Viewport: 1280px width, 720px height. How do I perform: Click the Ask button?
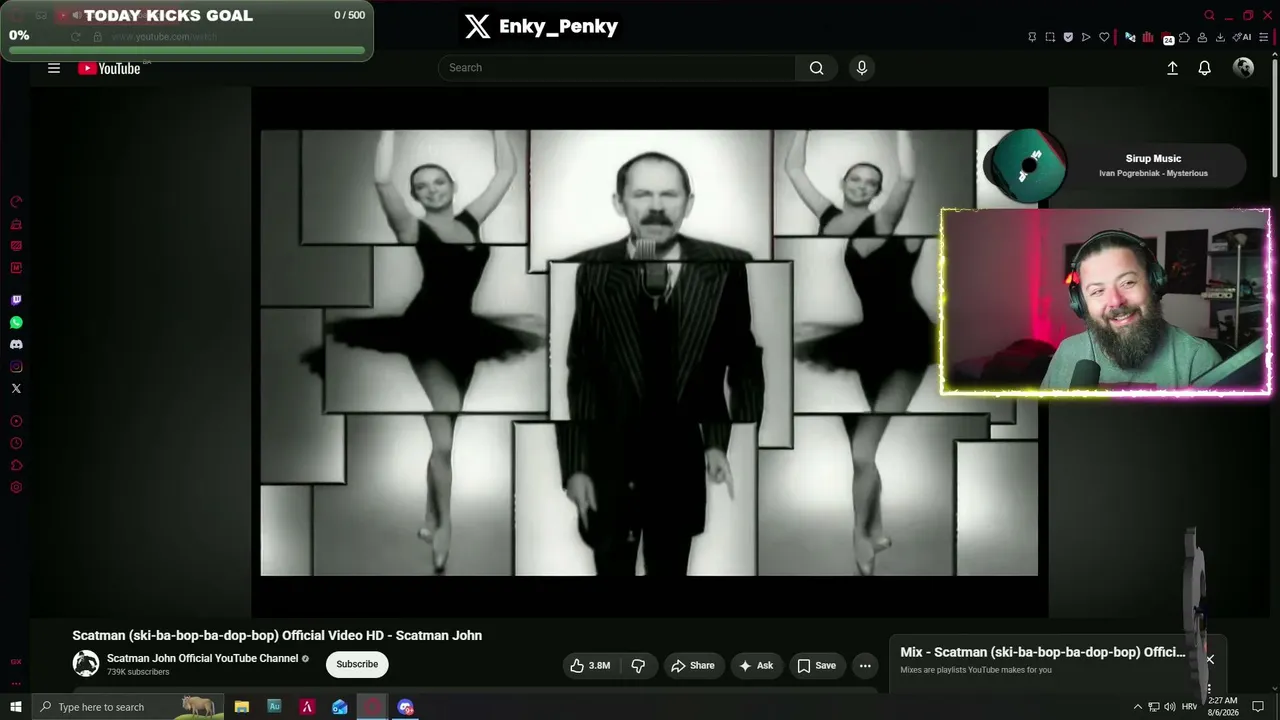tap(755, 665)
